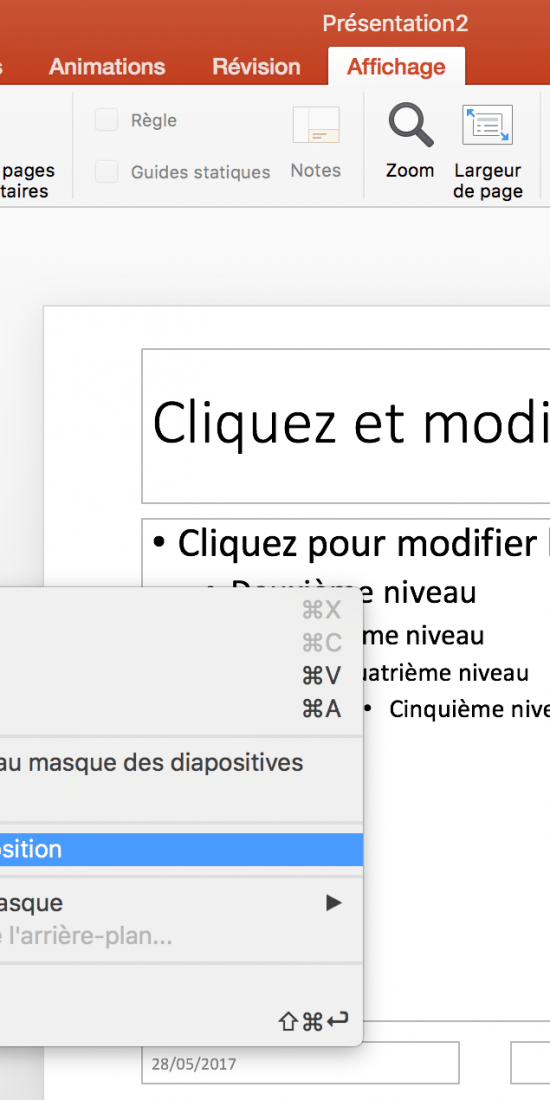This screenshot has width=550, height=1100.
Task: Click the slide title placeholder text
Action: pyautogui.click(x=351, y=423)
